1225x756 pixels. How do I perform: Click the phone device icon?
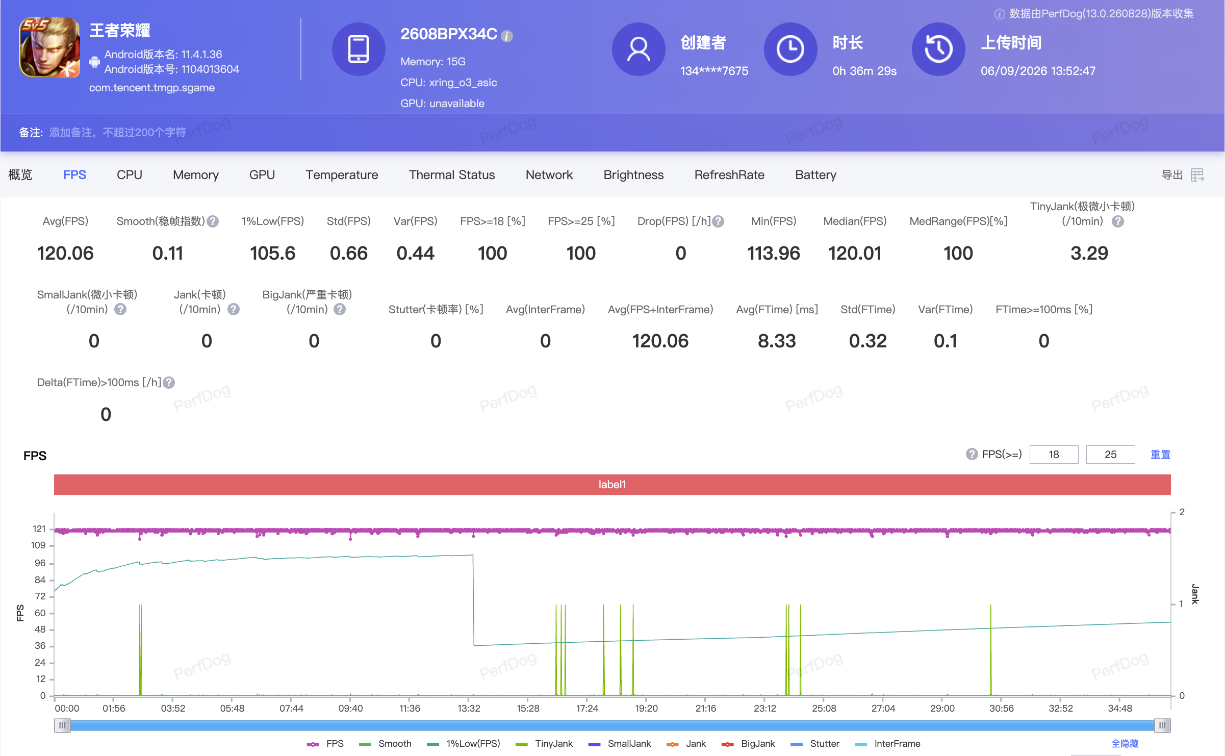point(360,49)
